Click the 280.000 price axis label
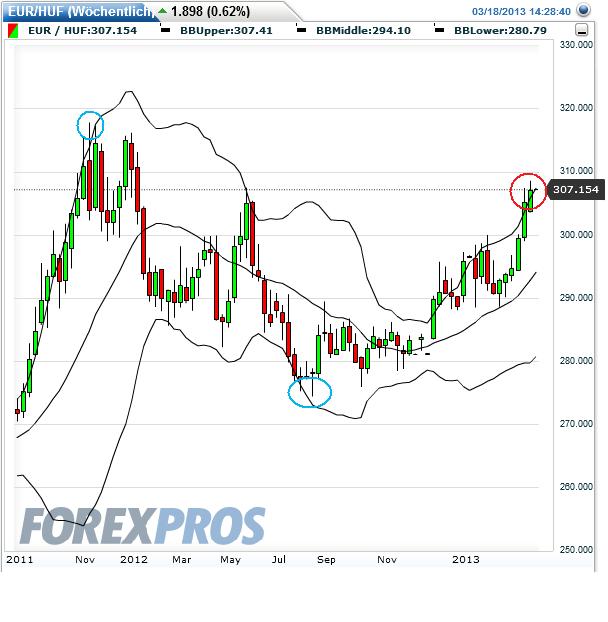This screenshot has width=608, height=622. pyautogui.click(x=576, y=361)
